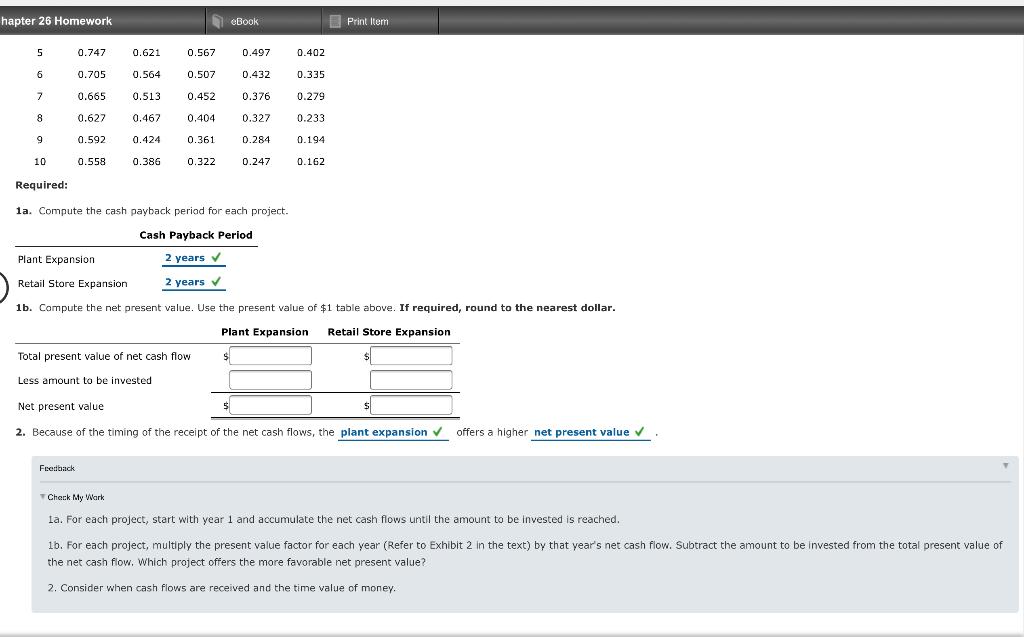Click the Retail Store Expansion net present value field

coord(410,404)
